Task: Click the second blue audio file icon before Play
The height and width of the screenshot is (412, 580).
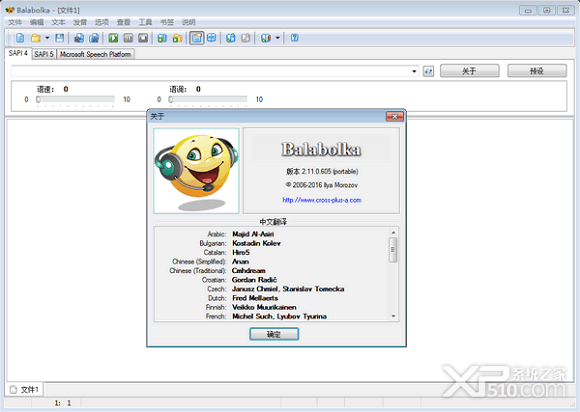Action: click(94, 38)
